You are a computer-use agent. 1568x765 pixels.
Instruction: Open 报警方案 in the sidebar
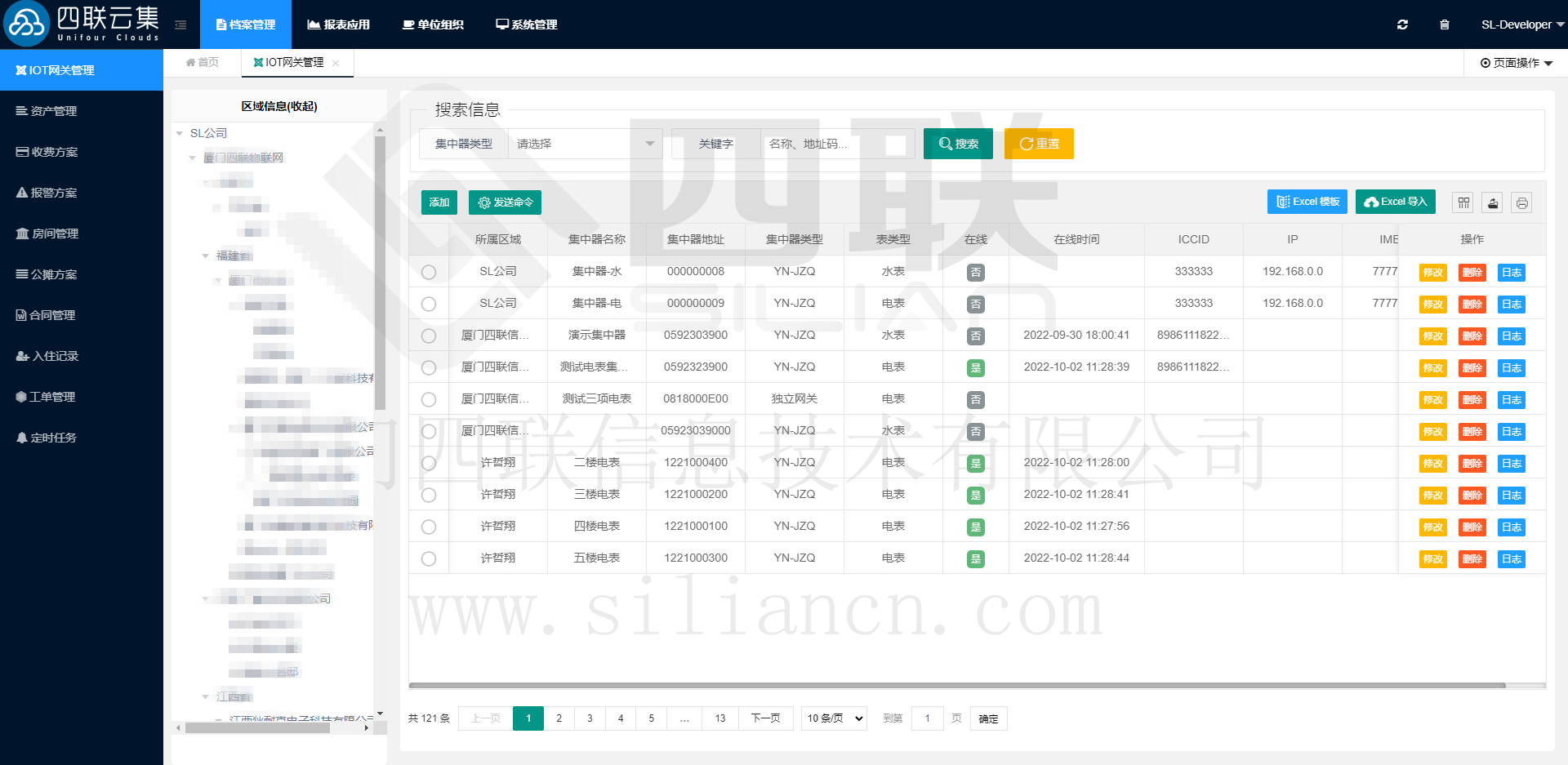[x=82, y=193]
